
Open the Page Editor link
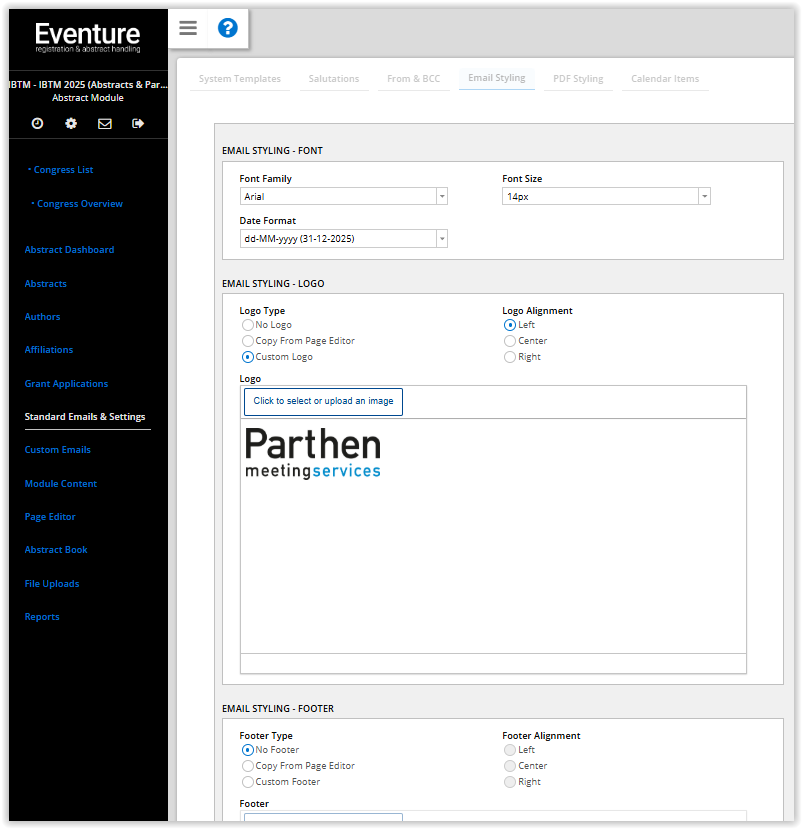coord(50,517)
